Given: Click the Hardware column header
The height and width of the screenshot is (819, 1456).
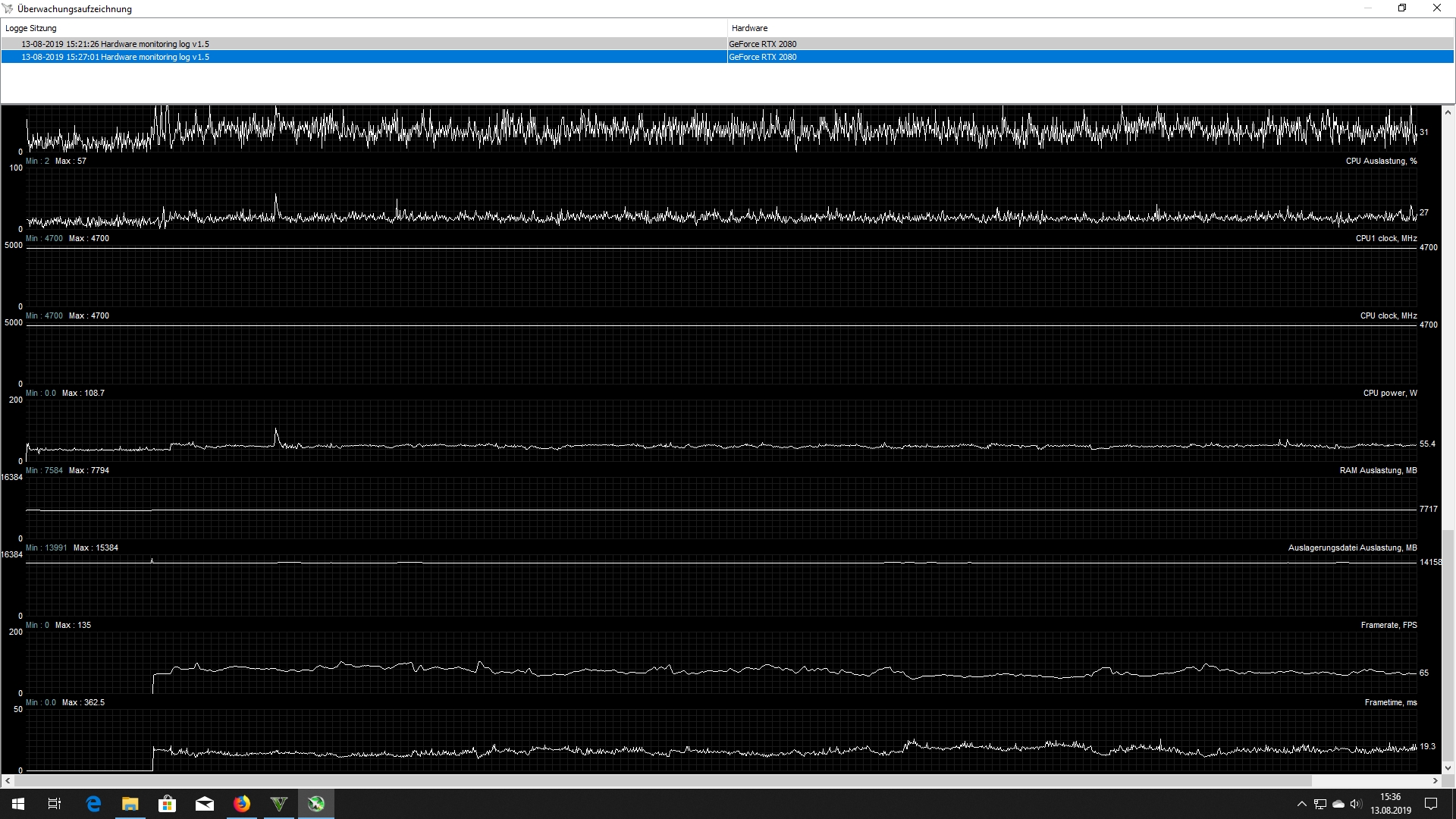Looking at the screenshot, I should click(749, 28).
